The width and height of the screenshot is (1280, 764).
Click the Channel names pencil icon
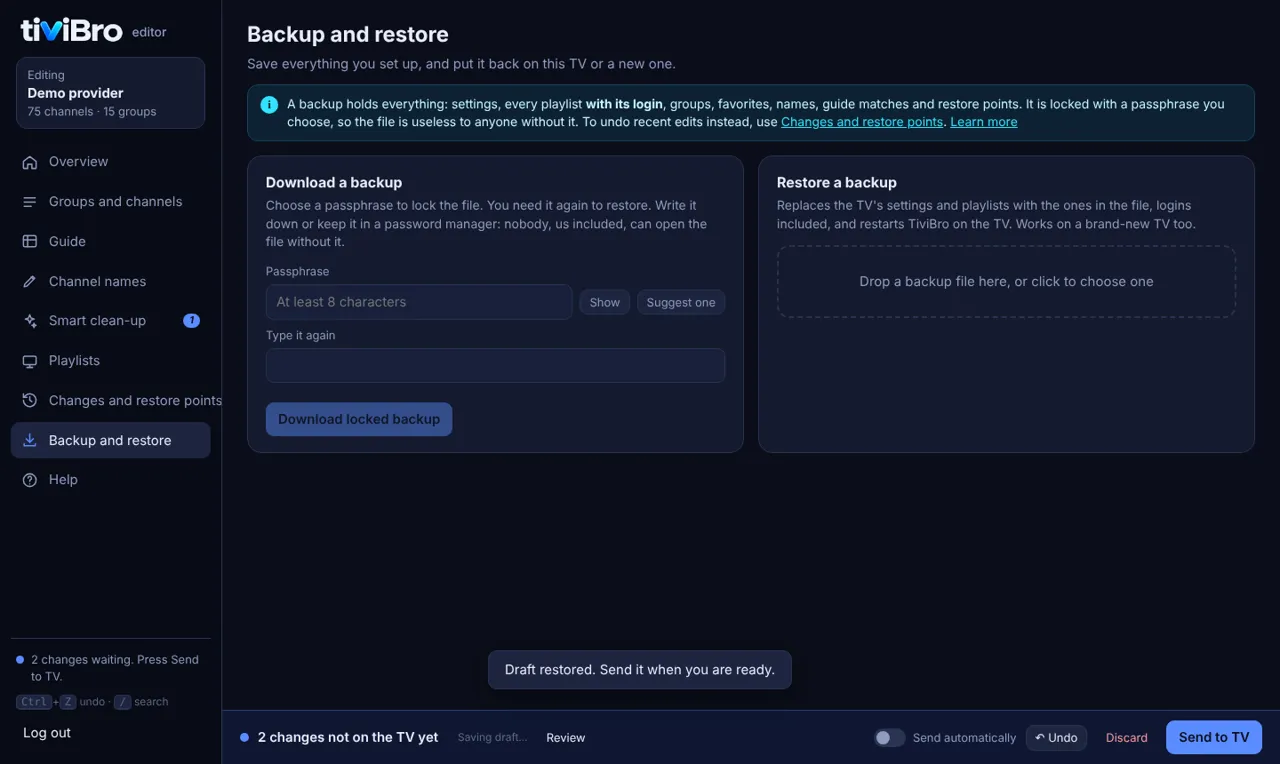pyautogui.click(x=30, y=282)
